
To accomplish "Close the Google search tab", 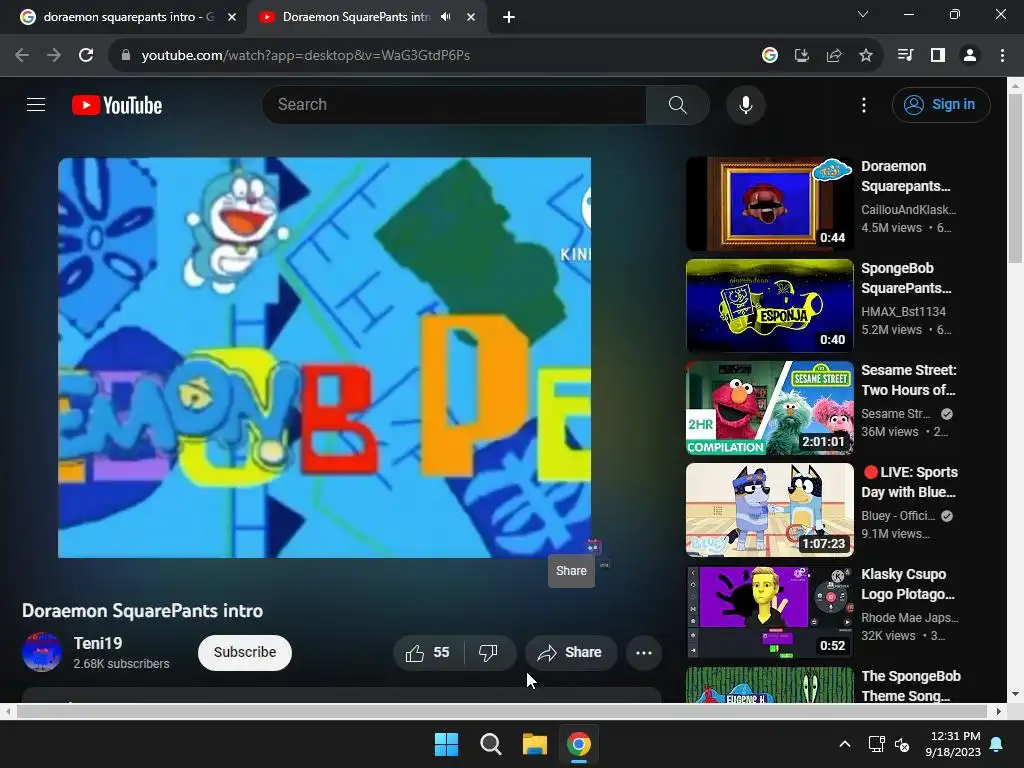I will (232, 18).
